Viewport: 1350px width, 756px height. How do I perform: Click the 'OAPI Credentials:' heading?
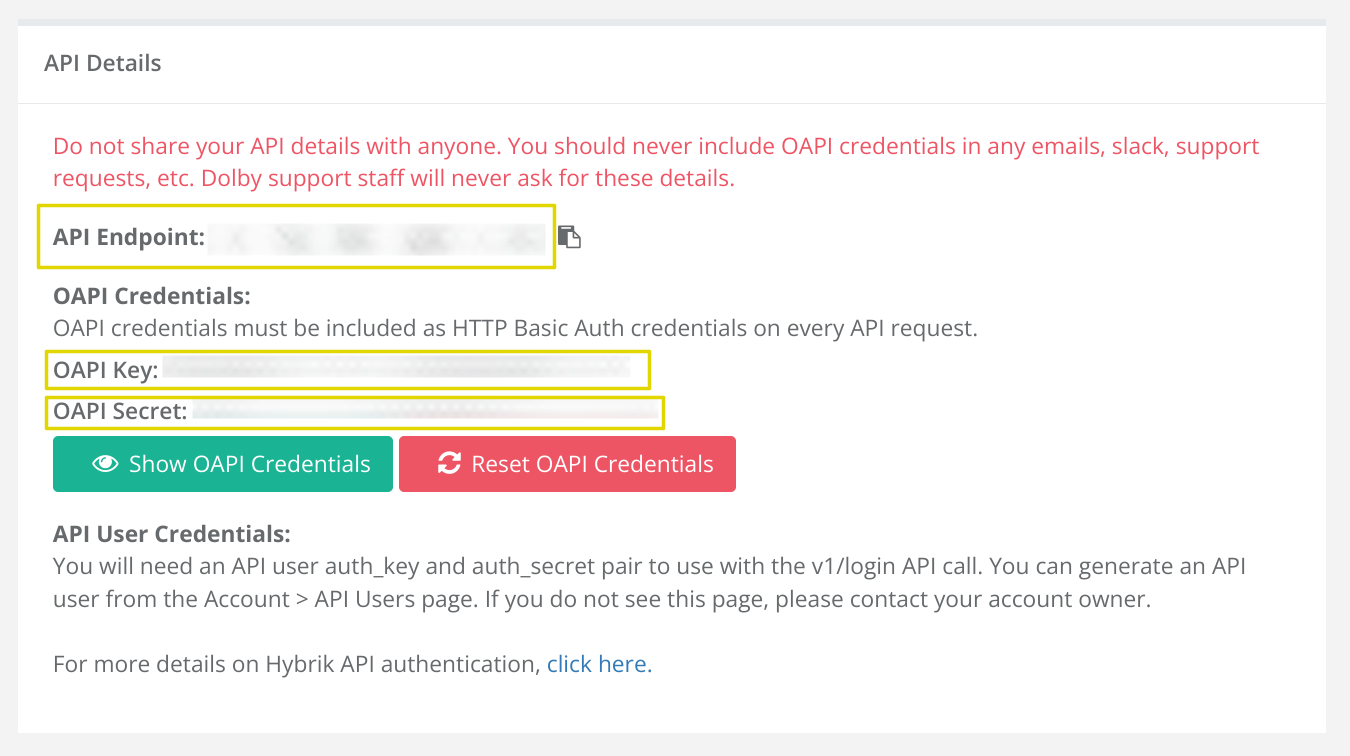(151, 296)
